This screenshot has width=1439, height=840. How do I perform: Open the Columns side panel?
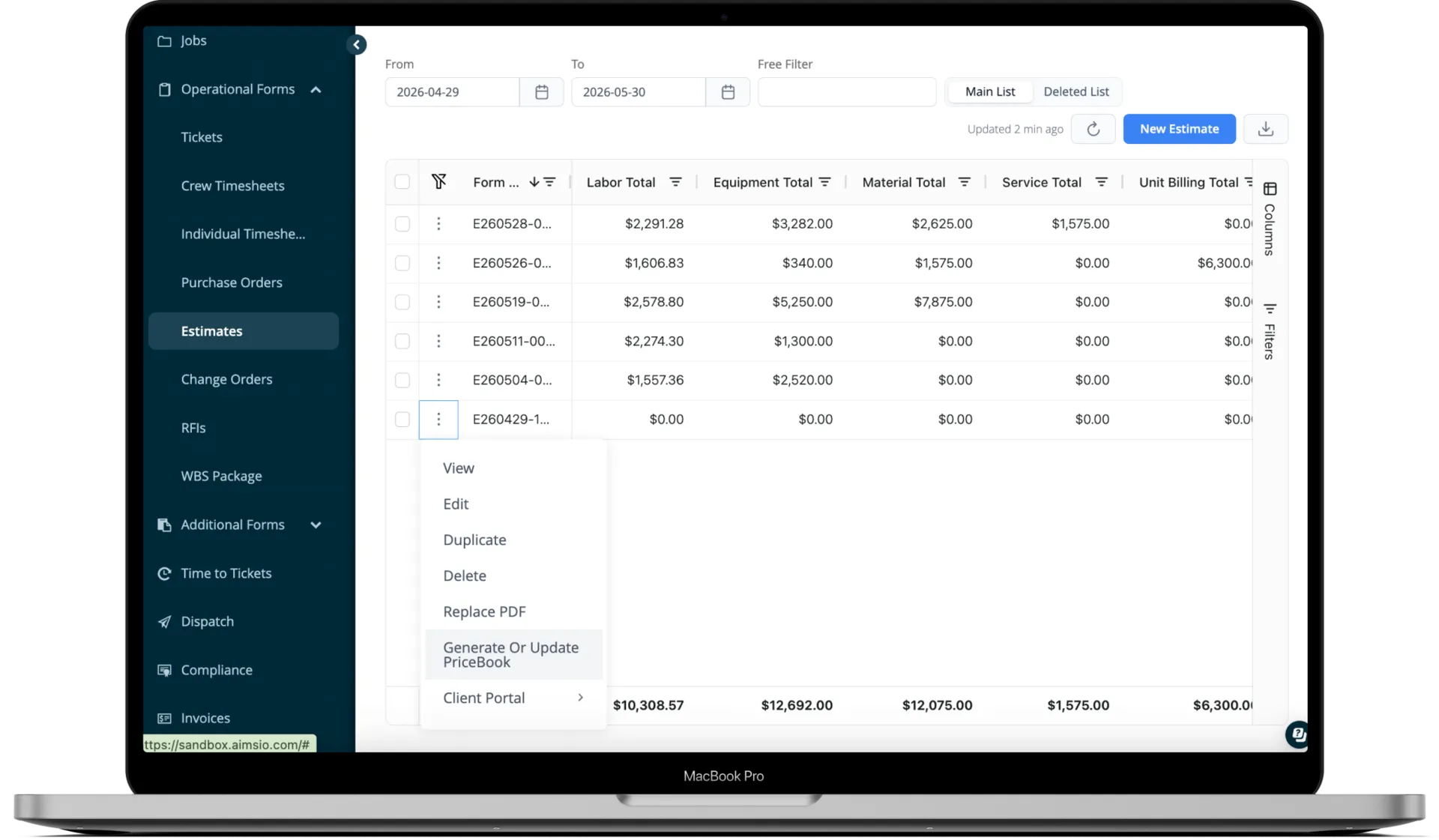[x=1270, y=219]
